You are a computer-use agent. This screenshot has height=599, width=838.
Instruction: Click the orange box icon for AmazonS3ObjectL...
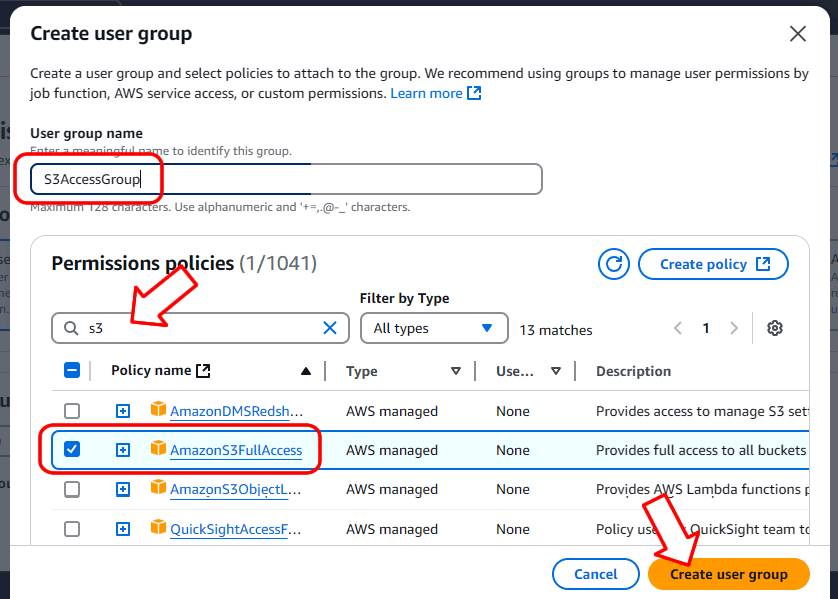(158, 487)
